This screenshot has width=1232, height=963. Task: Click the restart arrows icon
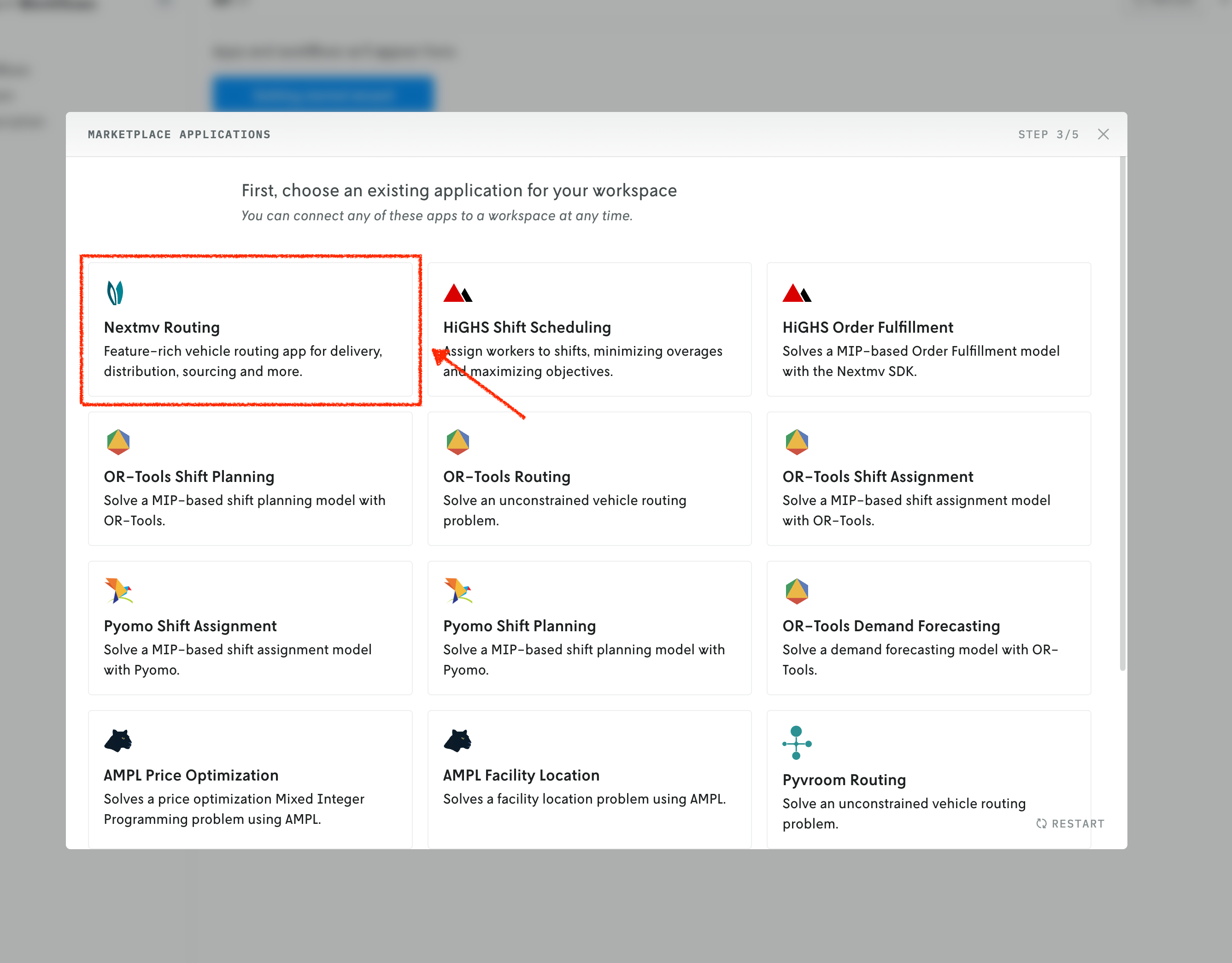coord(1041,824)
